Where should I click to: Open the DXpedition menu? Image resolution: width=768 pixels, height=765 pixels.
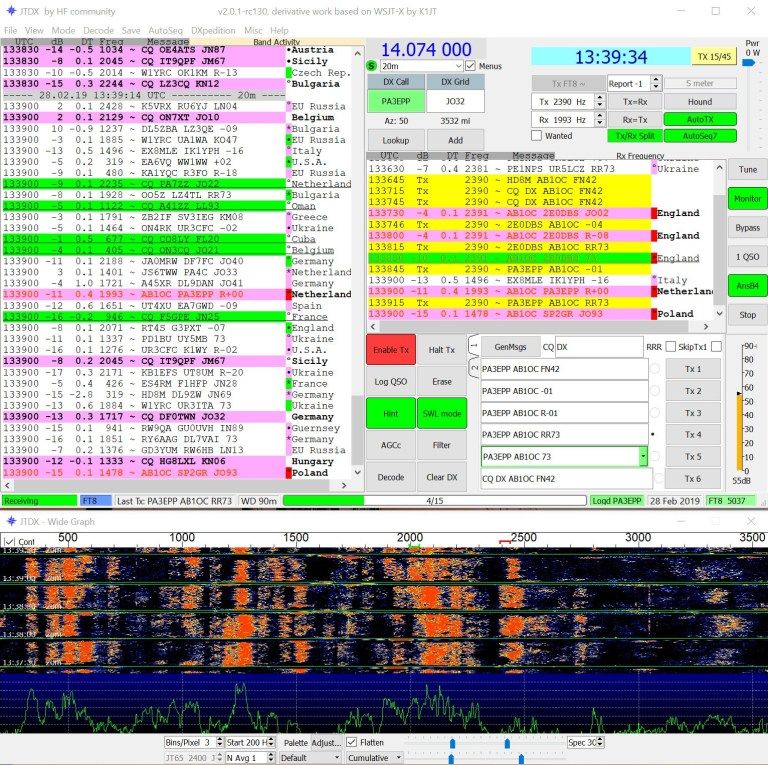point(212,31)
